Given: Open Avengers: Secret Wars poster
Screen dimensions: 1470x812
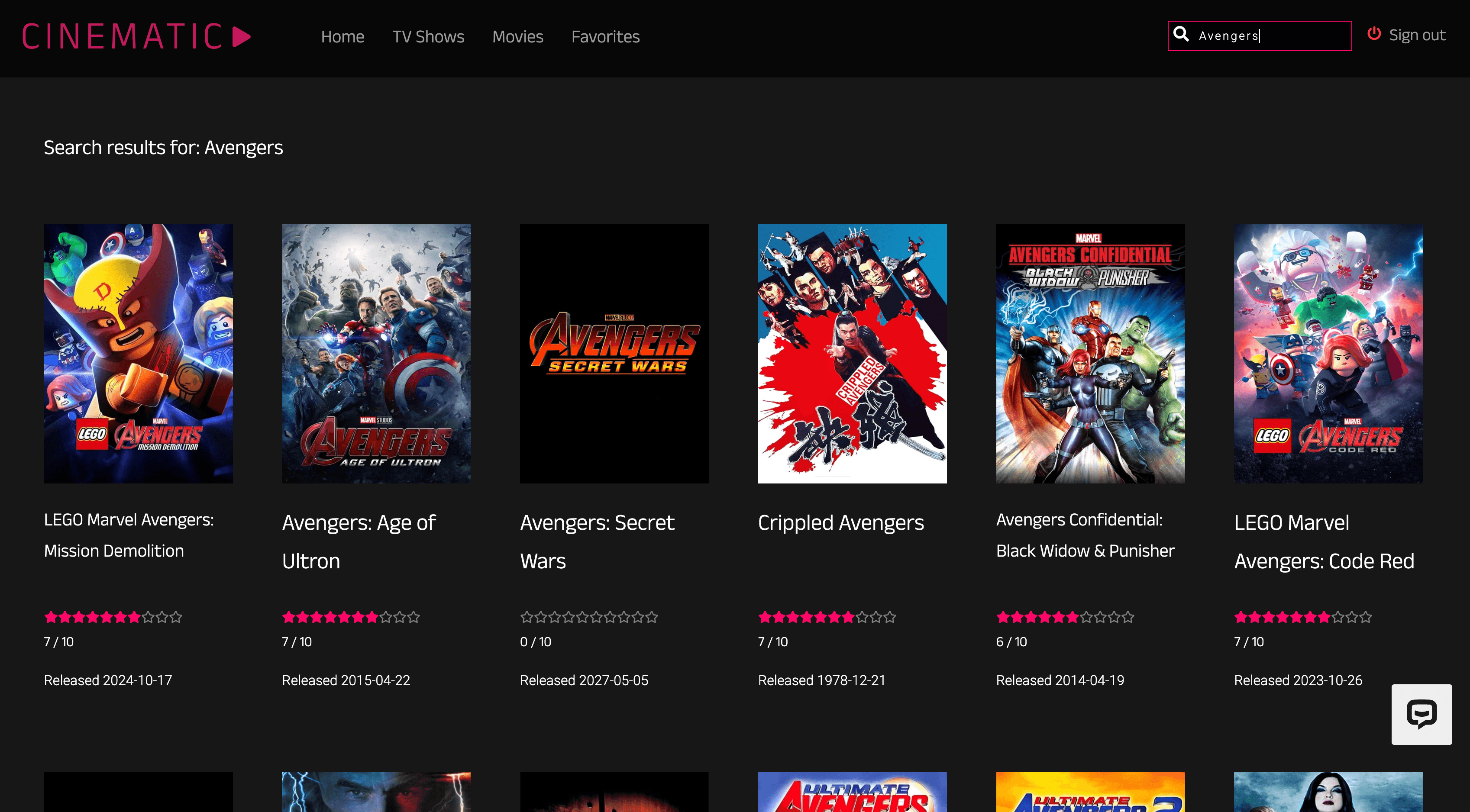Looking at the screenshot, I should tap(614, 353).
